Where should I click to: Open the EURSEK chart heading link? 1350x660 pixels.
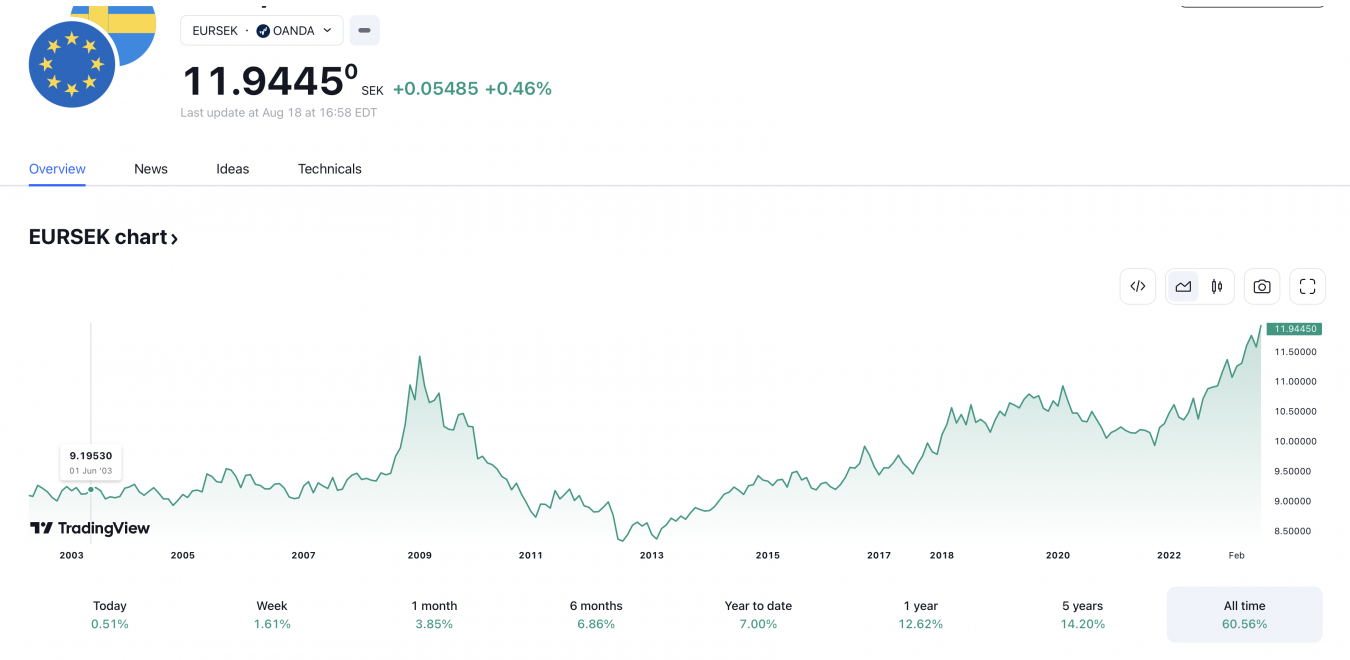[103, 238]
